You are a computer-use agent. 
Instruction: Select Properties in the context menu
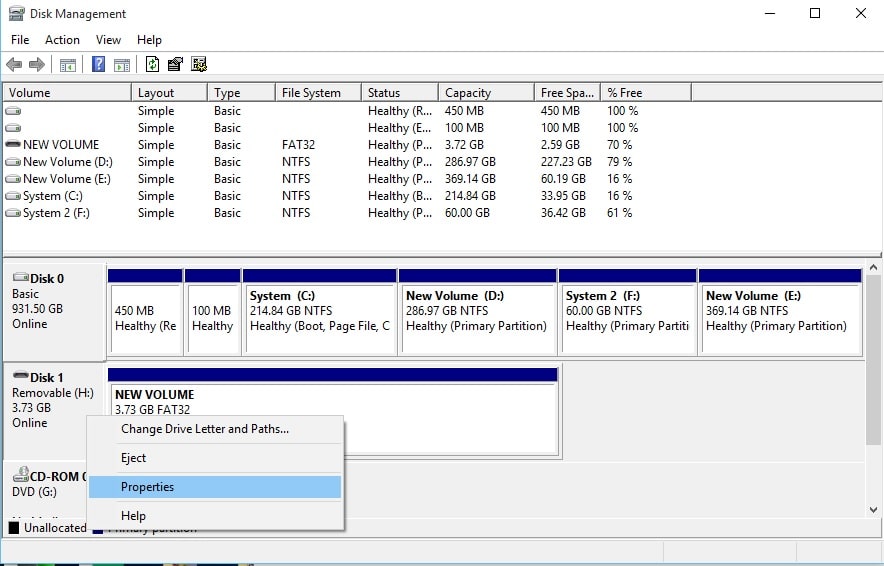[215, 487]
